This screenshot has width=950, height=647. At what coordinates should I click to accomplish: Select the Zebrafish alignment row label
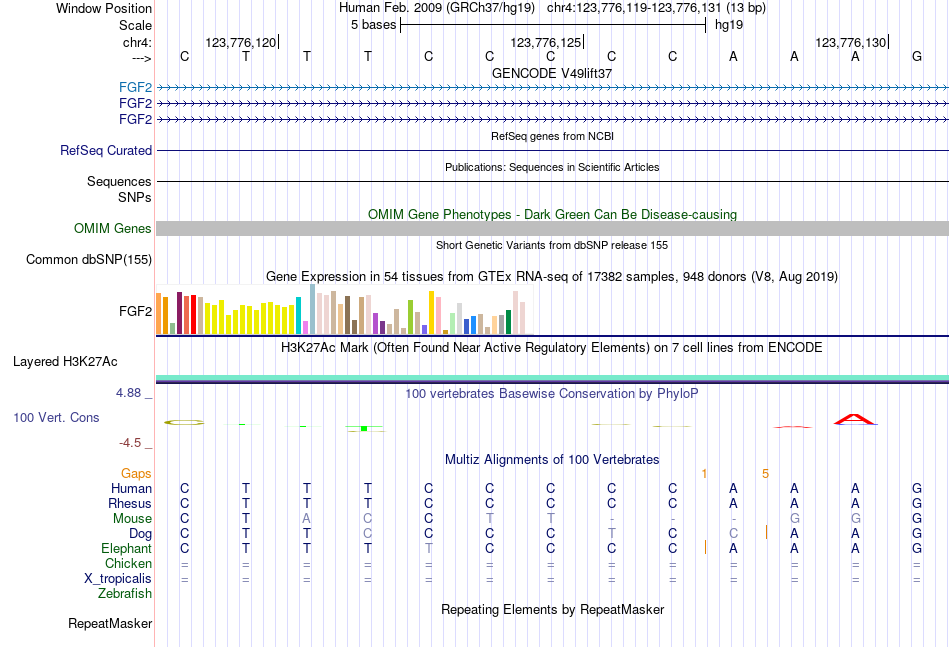point(125,594)
